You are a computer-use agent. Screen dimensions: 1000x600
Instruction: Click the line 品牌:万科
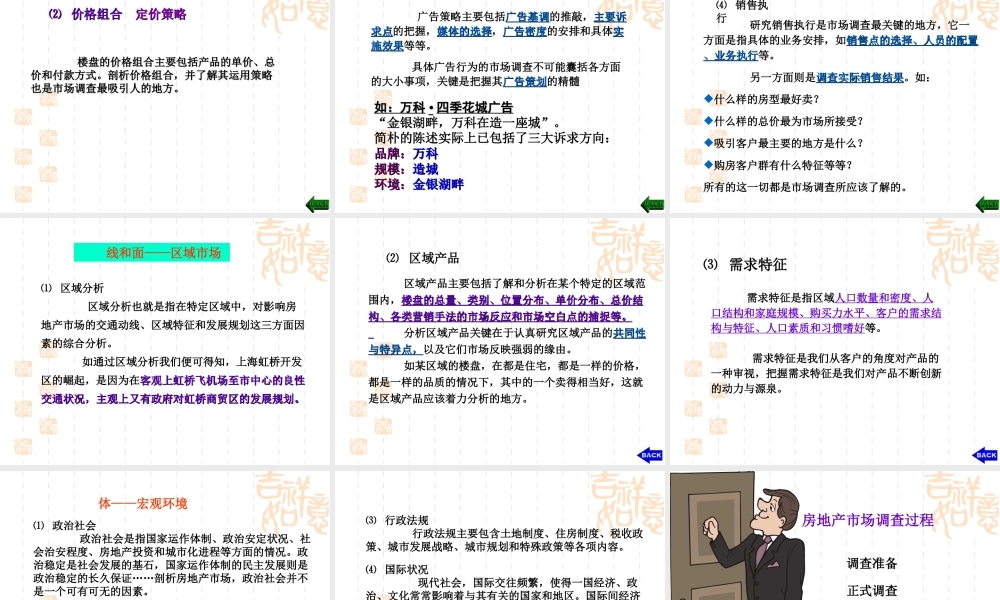[406, 154]
